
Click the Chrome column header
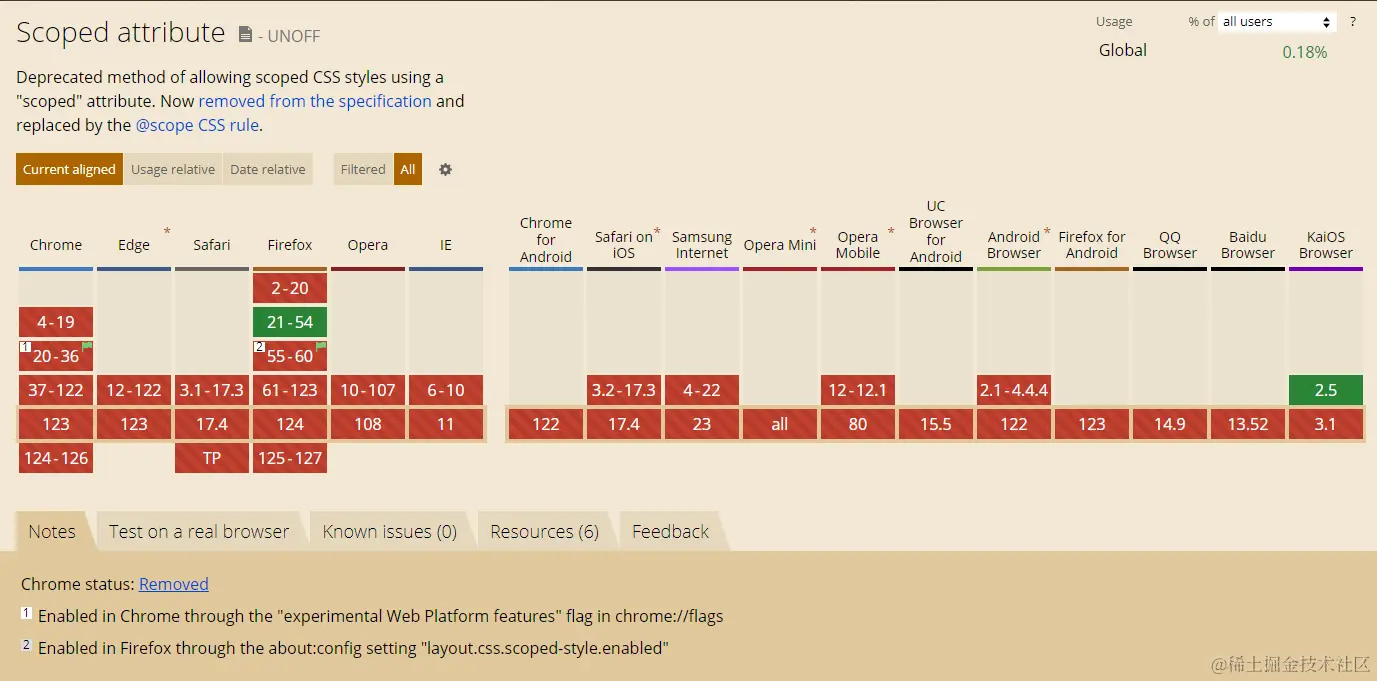(56, 245)
